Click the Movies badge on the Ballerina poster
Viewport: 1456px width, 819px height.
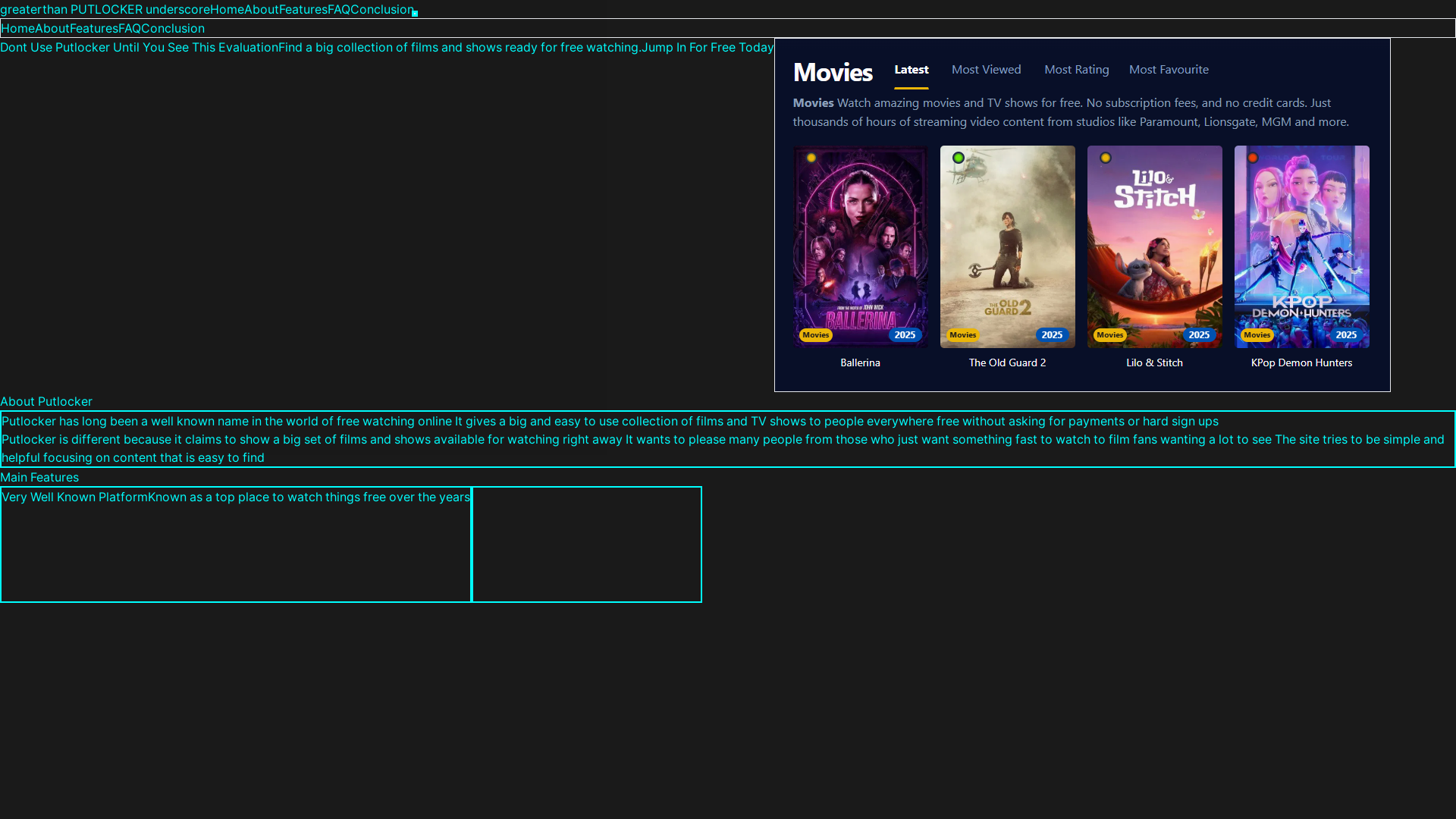click(x=816, y=335)
